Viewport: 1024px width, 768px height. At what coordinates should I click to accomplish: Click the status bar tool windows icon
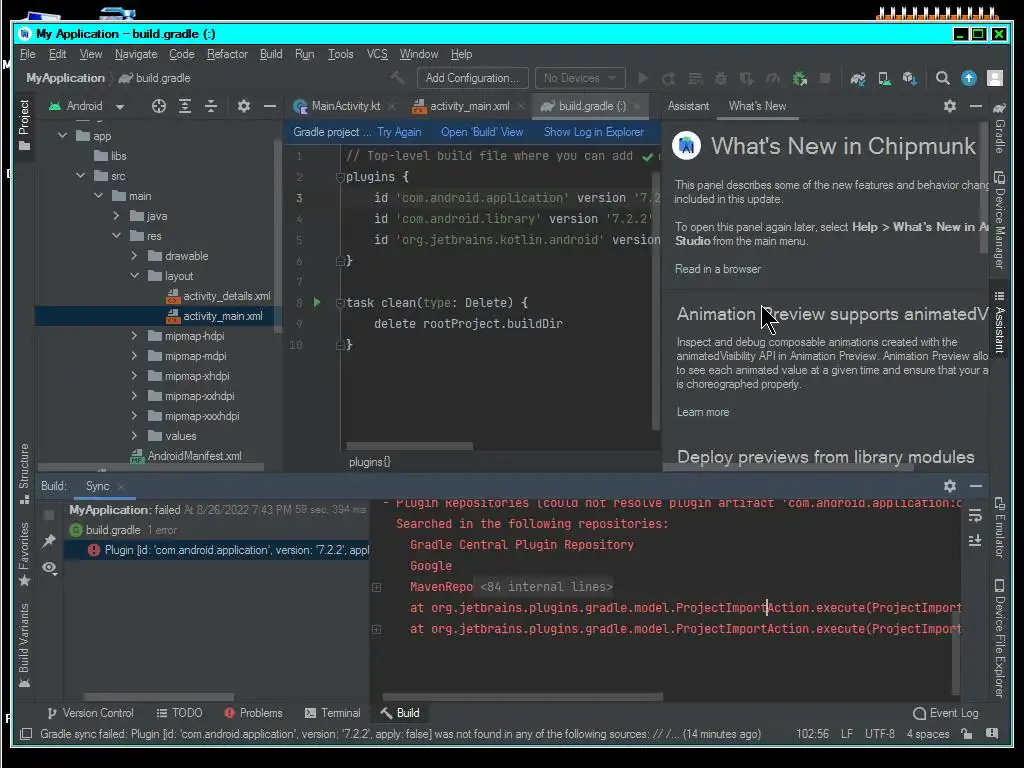pos(25,734)
